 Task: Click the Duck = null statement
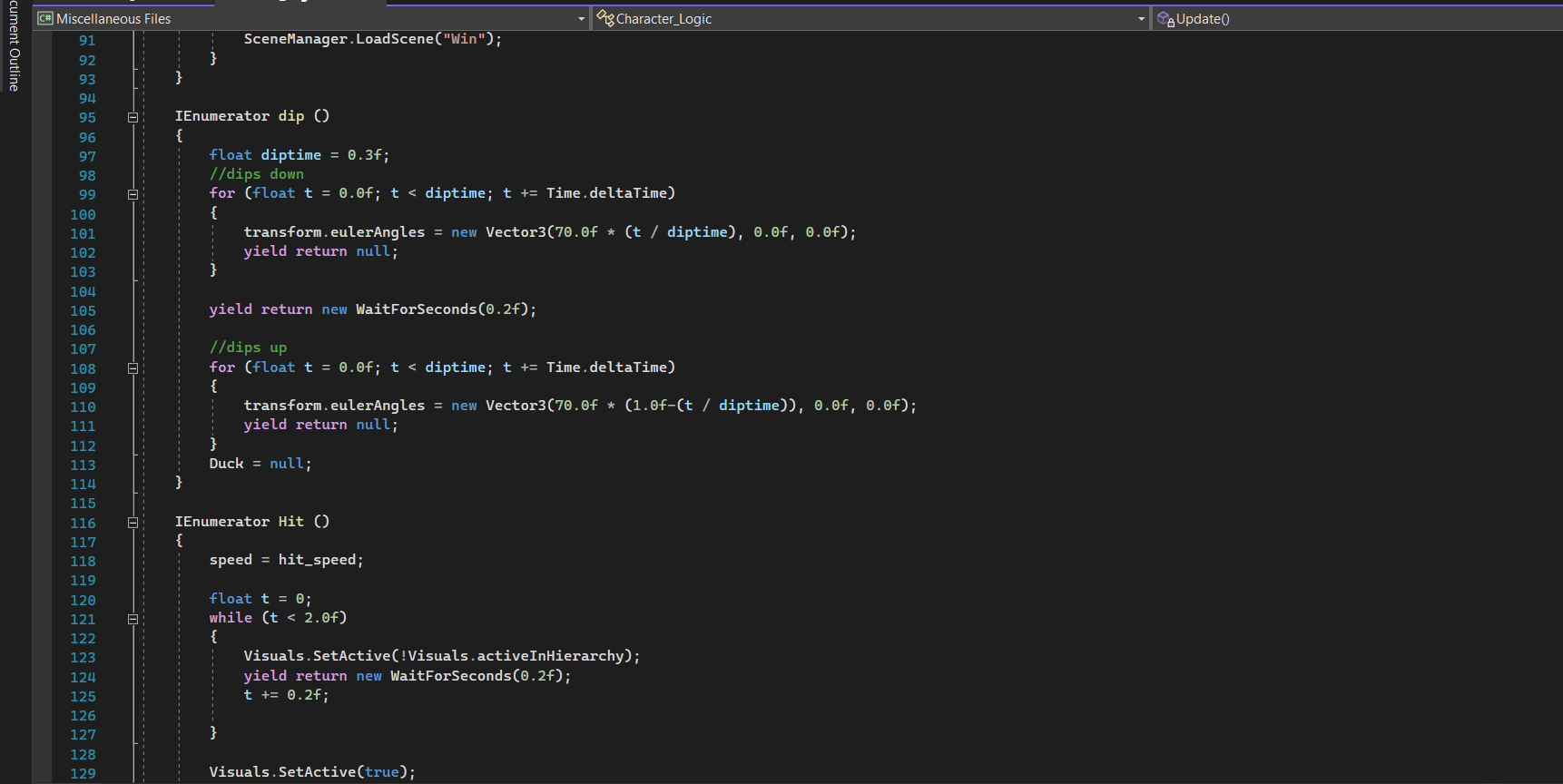click(260, 464)
